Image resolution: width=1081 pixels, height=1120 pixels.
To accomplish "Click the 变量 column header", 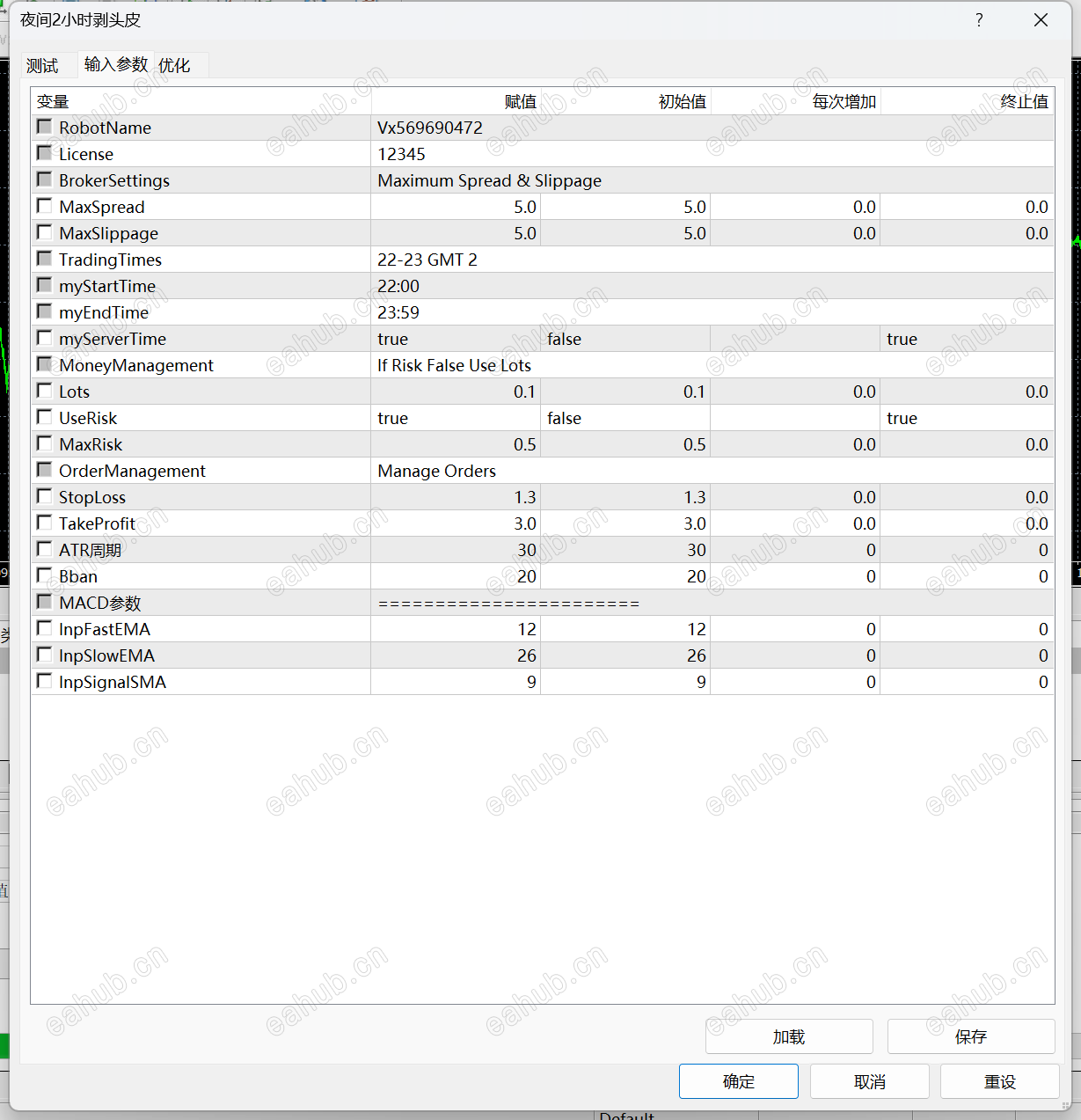I will pos(201,101).
